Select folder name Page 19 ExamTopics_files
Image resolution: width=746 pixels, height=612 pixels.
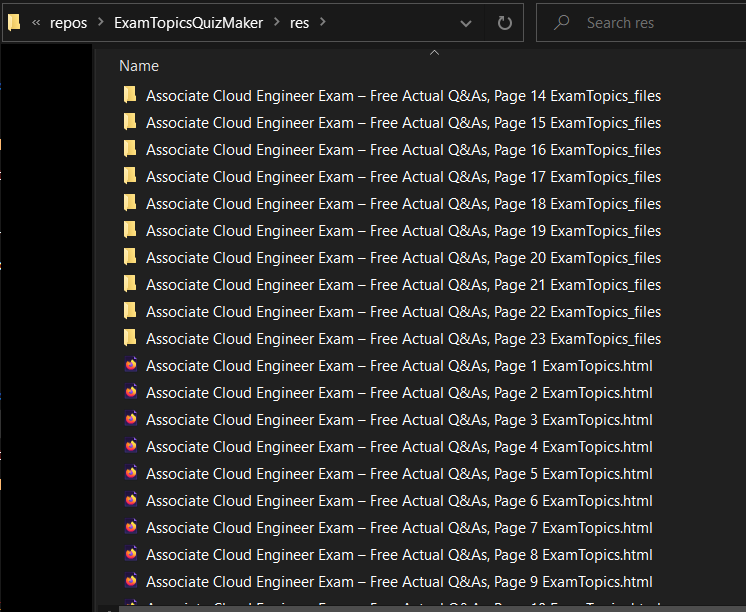403,231
